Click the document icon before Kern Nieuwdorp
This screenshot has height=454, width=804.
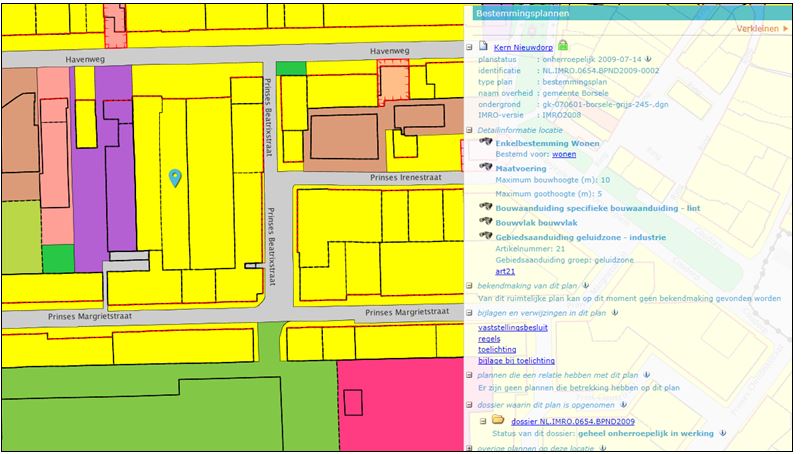[482, 46]
